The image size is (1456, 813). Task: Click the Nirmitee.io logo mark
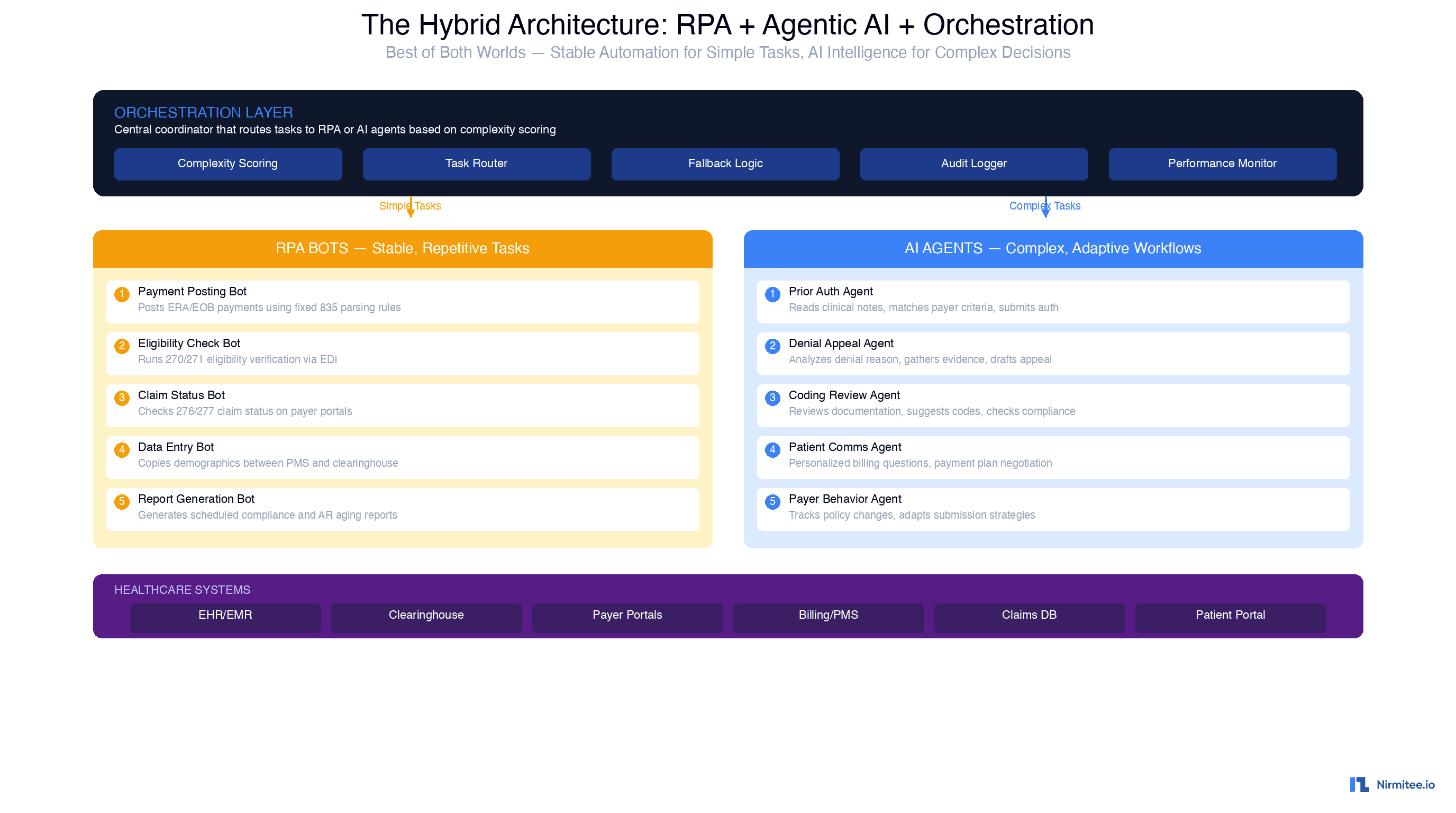coord(1359,785)
